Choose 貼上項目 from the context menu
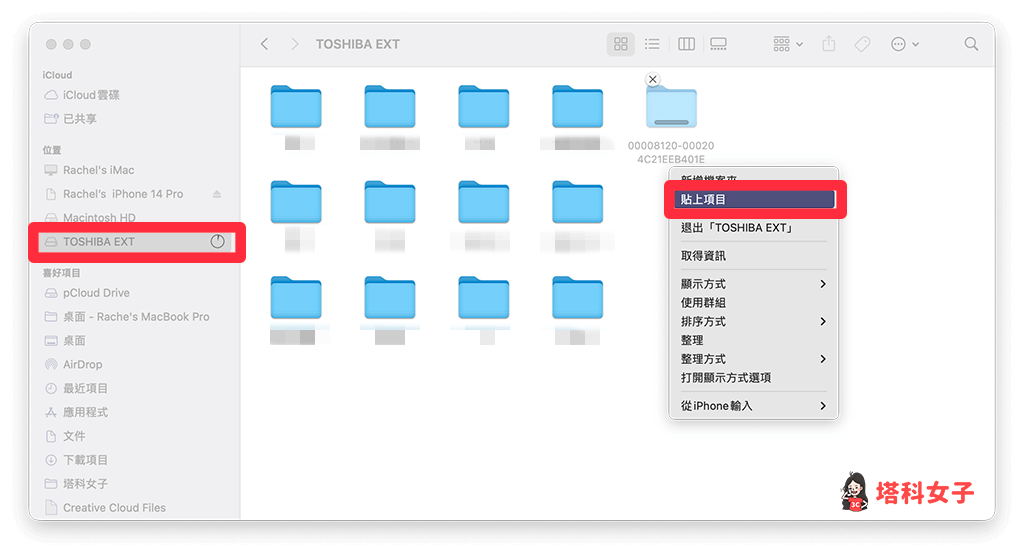Image resolution: width=1024 pixels, height=556 pixels. tap(754, 199)
